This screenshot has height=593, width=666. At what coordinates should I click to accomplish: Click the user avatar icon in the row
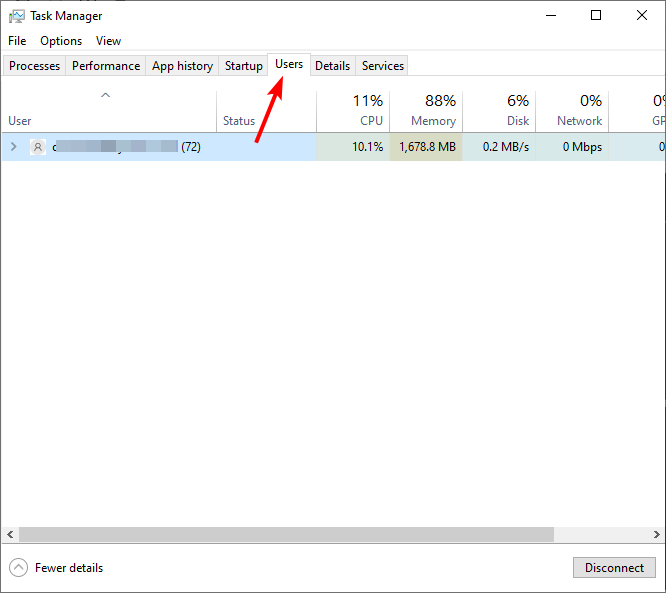[38, 147]
